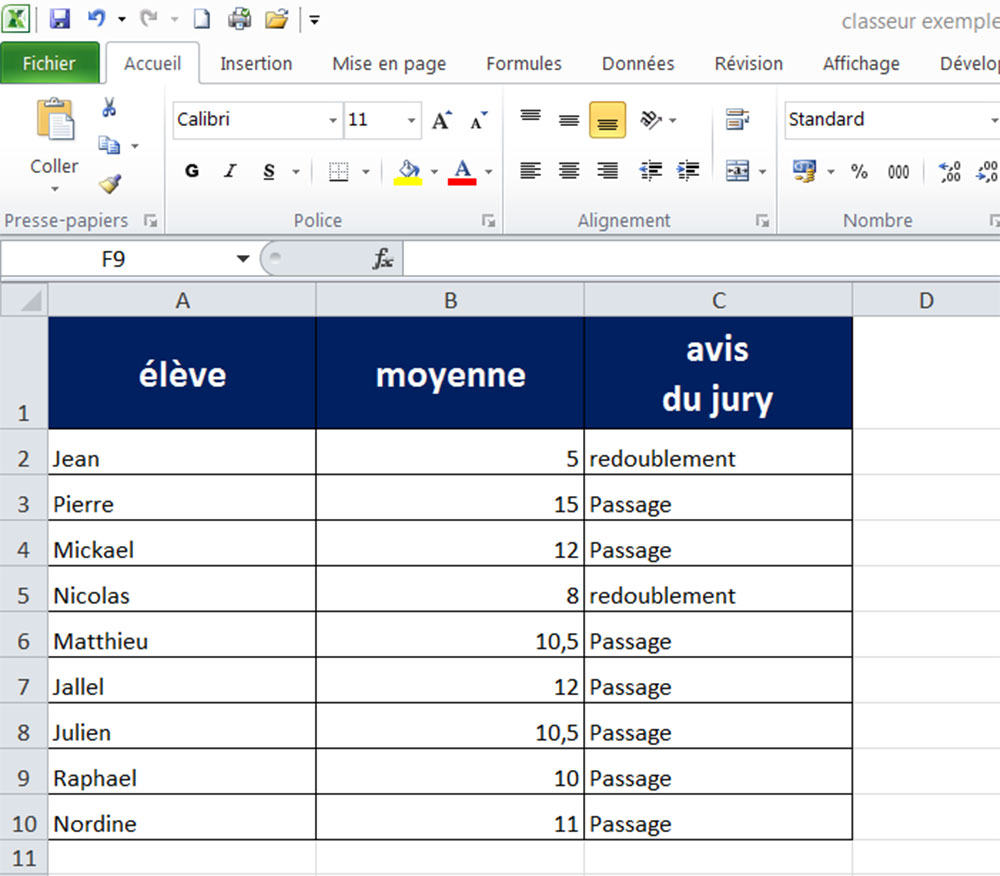This screenshot has width=1000, height=876.
Task: Click the Save icon in quick access toolbar
Action: [x=59, y=18]
